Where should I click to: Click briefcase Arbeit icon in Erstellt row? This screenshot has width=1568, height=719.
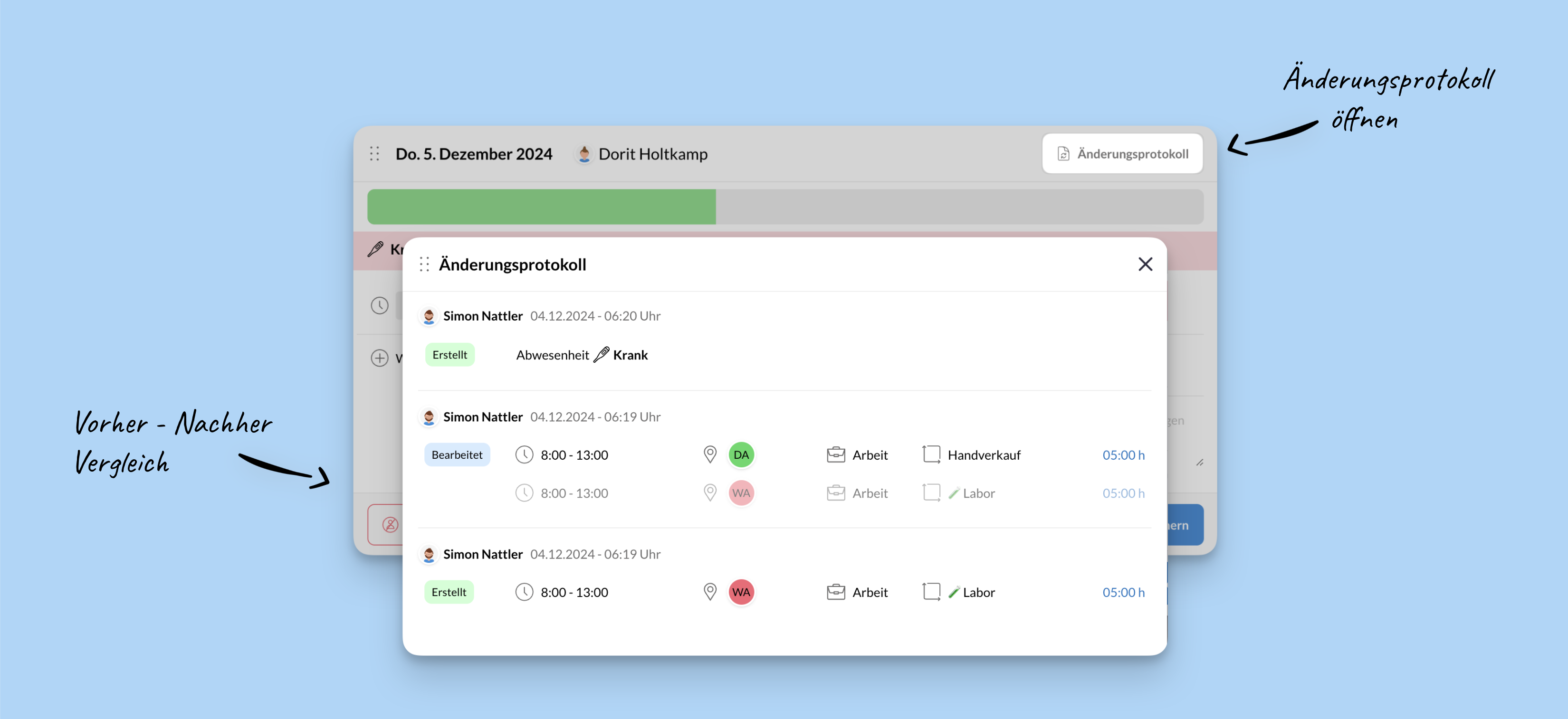[x=836, y=592]
